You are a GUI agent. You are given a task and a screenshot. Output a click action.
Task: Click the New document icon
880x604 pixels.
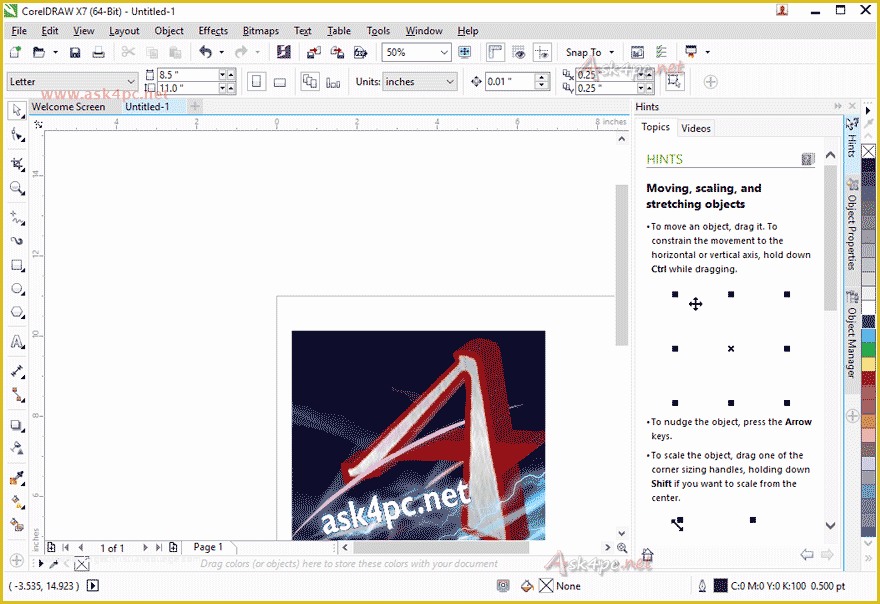click(x=15, y=52)
